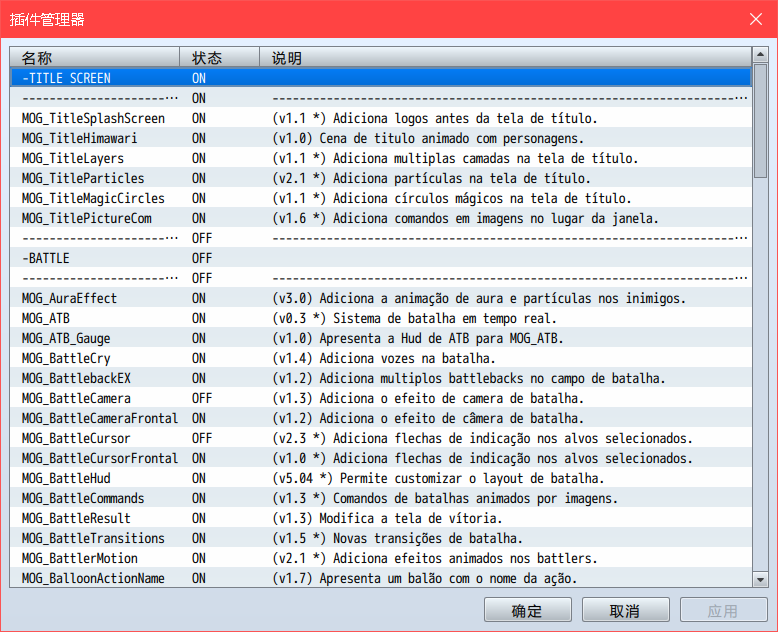Click description 'Apresenta a Hud de ATB para MOG_ATB.'
This screenshot has height=632, width=778.
point(441,338)
